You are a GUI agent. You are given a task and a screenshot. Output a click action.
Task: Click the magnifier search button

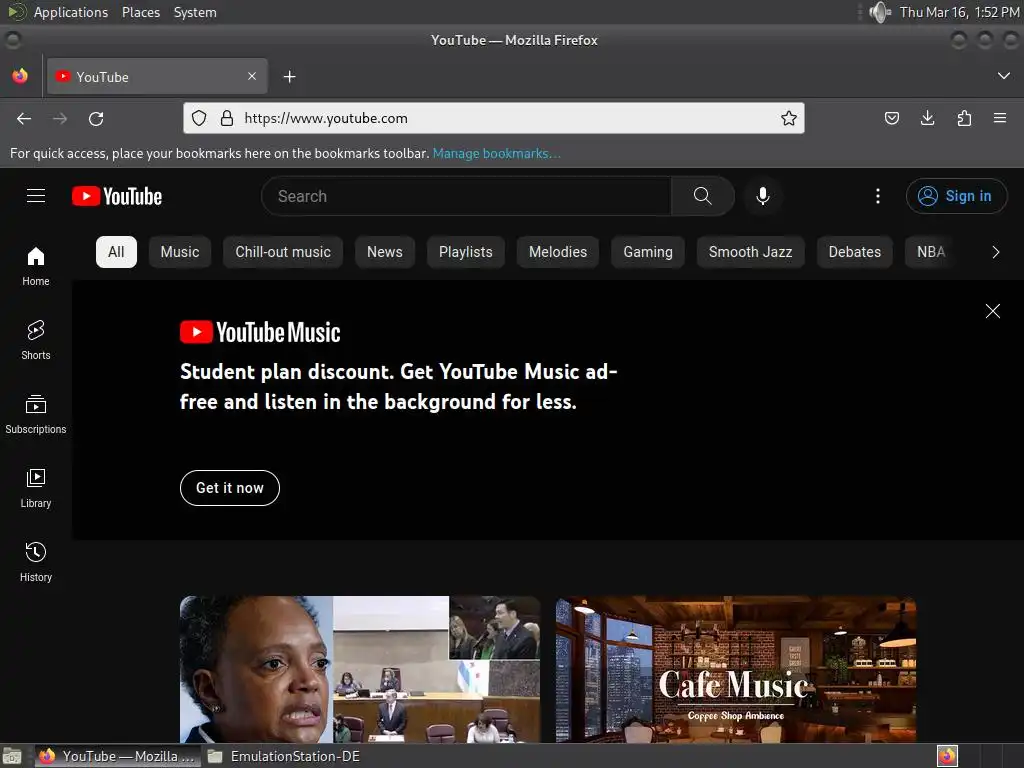[x=703, y=196]
